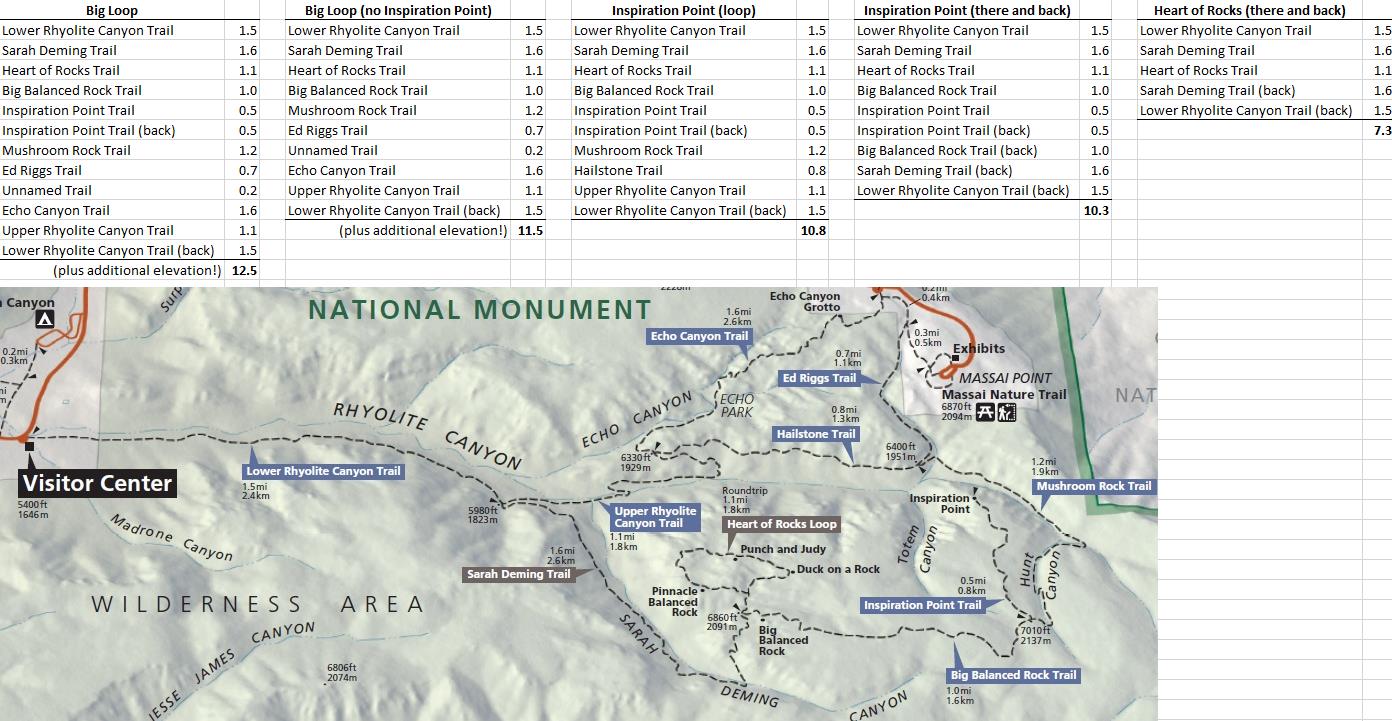Click the Ed Riggs Trail map label

point(819,378)
